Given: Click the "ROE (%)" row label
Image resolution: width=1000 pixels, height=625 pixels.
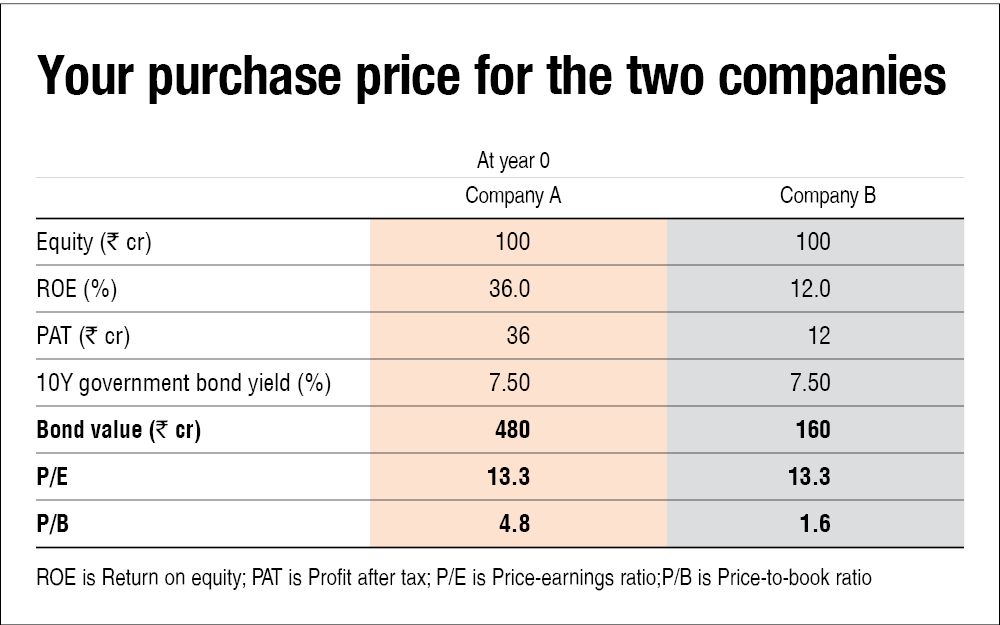Looking at the screenshot, I should tap(77, 289).
